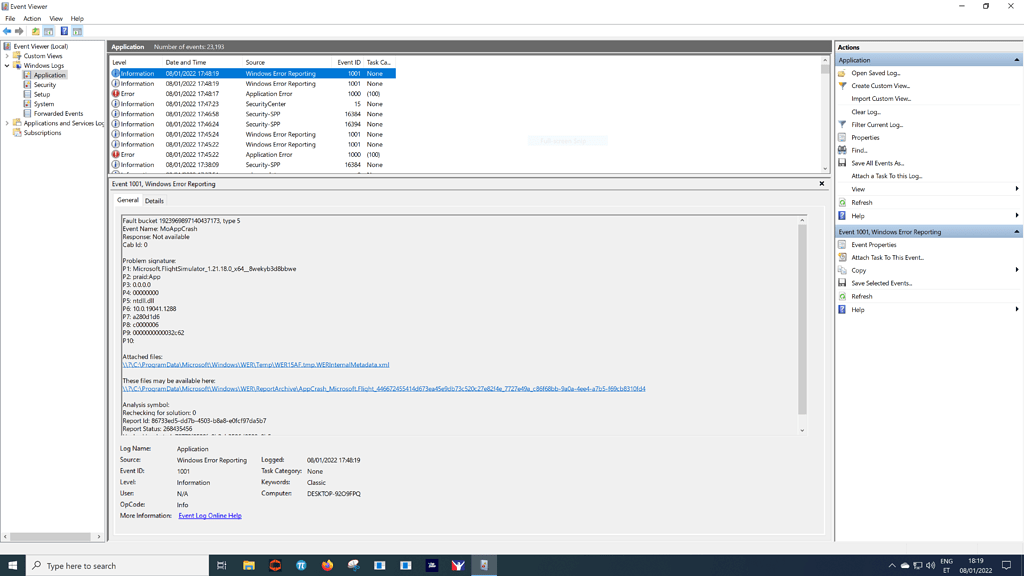Open the File menu
The height and width of the screenshot is (576, 1024).
[10, 18]
